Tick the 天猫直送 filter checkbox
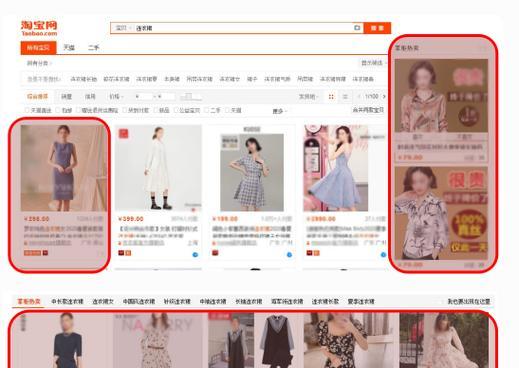The width and height of the screenshot is (519, 368). pyautogui.click(x=27, y=110)
